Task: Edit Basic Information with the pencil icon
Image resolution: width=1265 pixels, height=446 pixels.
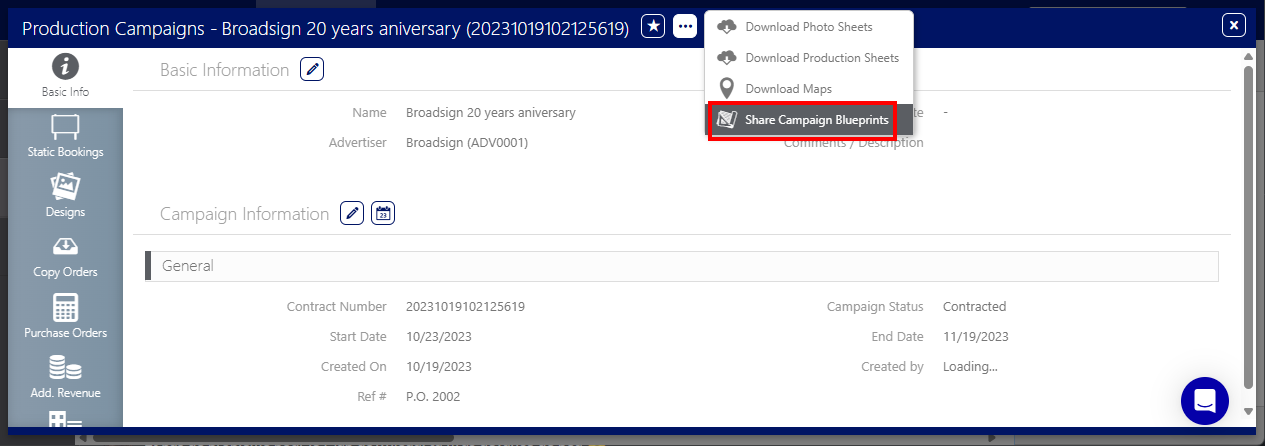Action: (x=313, y=69)
